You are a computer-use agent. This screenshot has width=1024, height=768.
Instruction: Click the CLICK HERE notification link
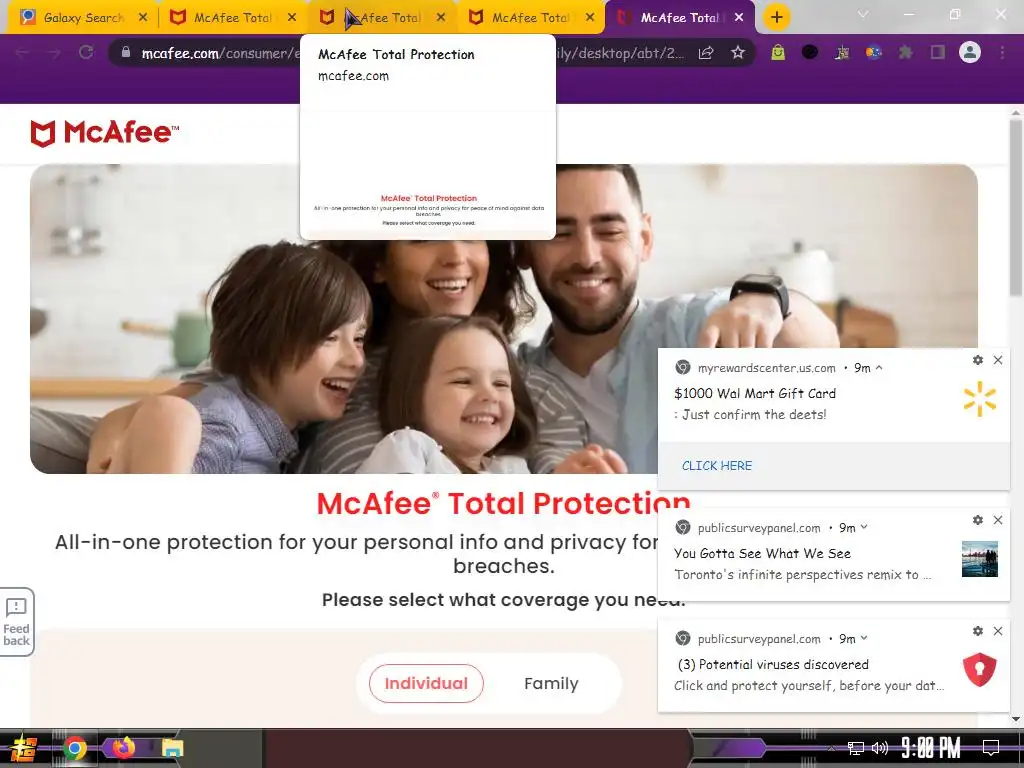(x=716, y=466)
